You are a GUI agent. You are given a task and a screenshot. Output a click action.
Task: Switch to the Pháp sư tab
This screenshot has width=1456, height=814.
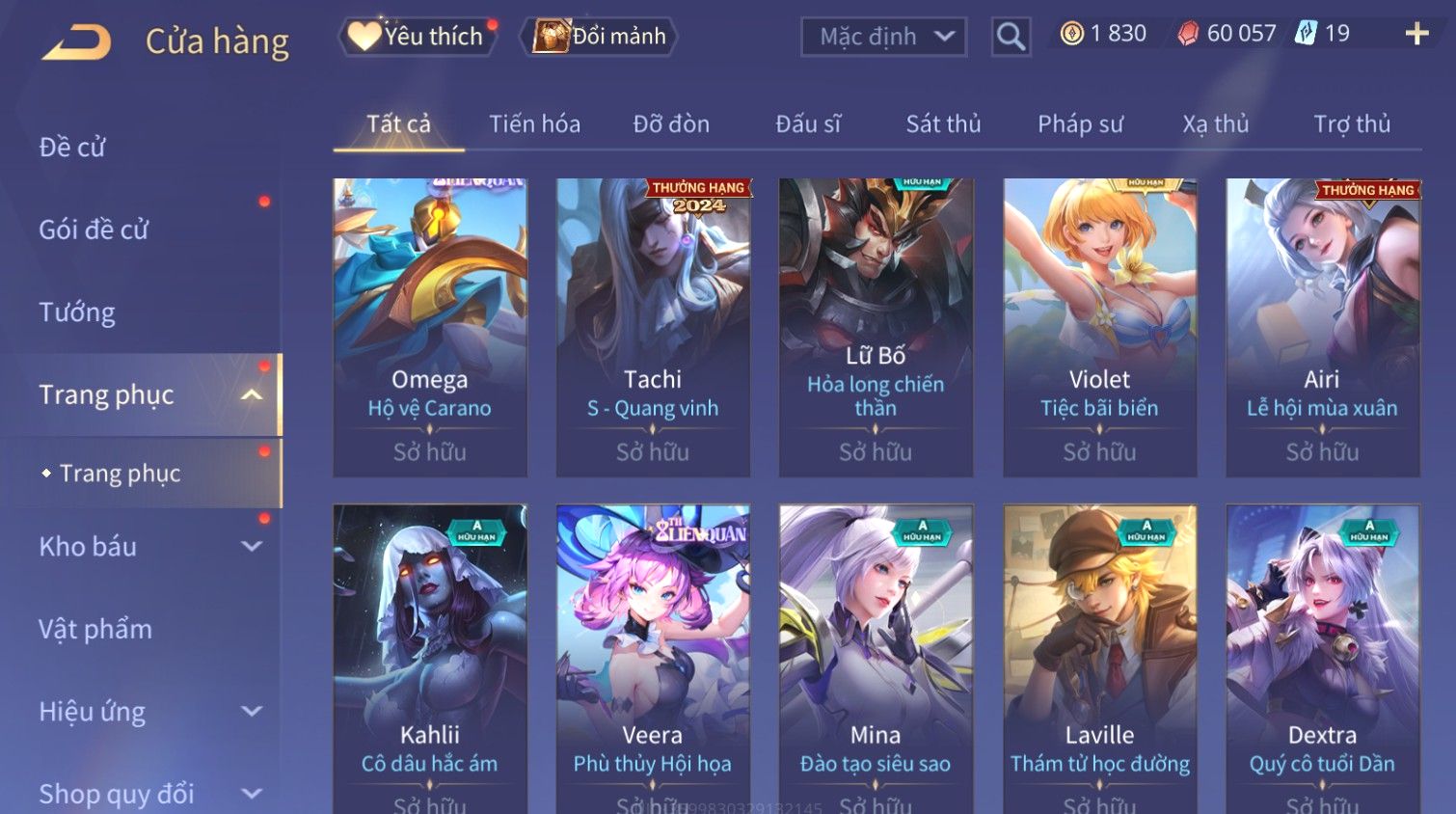click(x=1080, y=124)
